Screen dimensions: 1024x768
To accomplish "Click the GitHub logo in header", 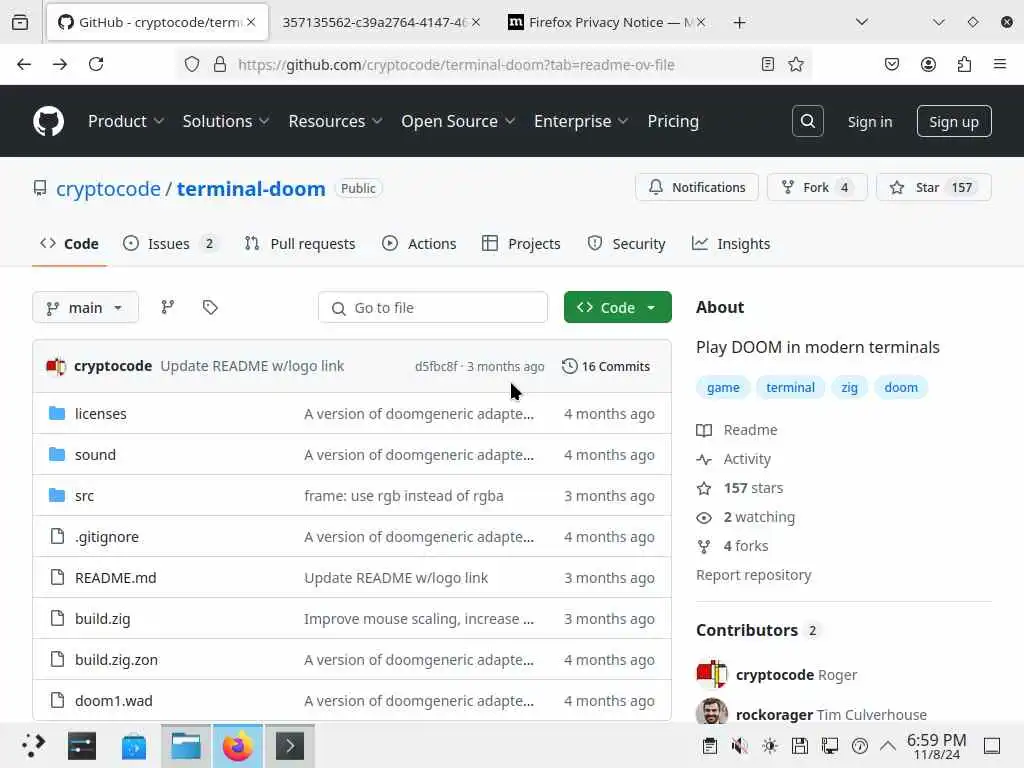I will point(49,121).
